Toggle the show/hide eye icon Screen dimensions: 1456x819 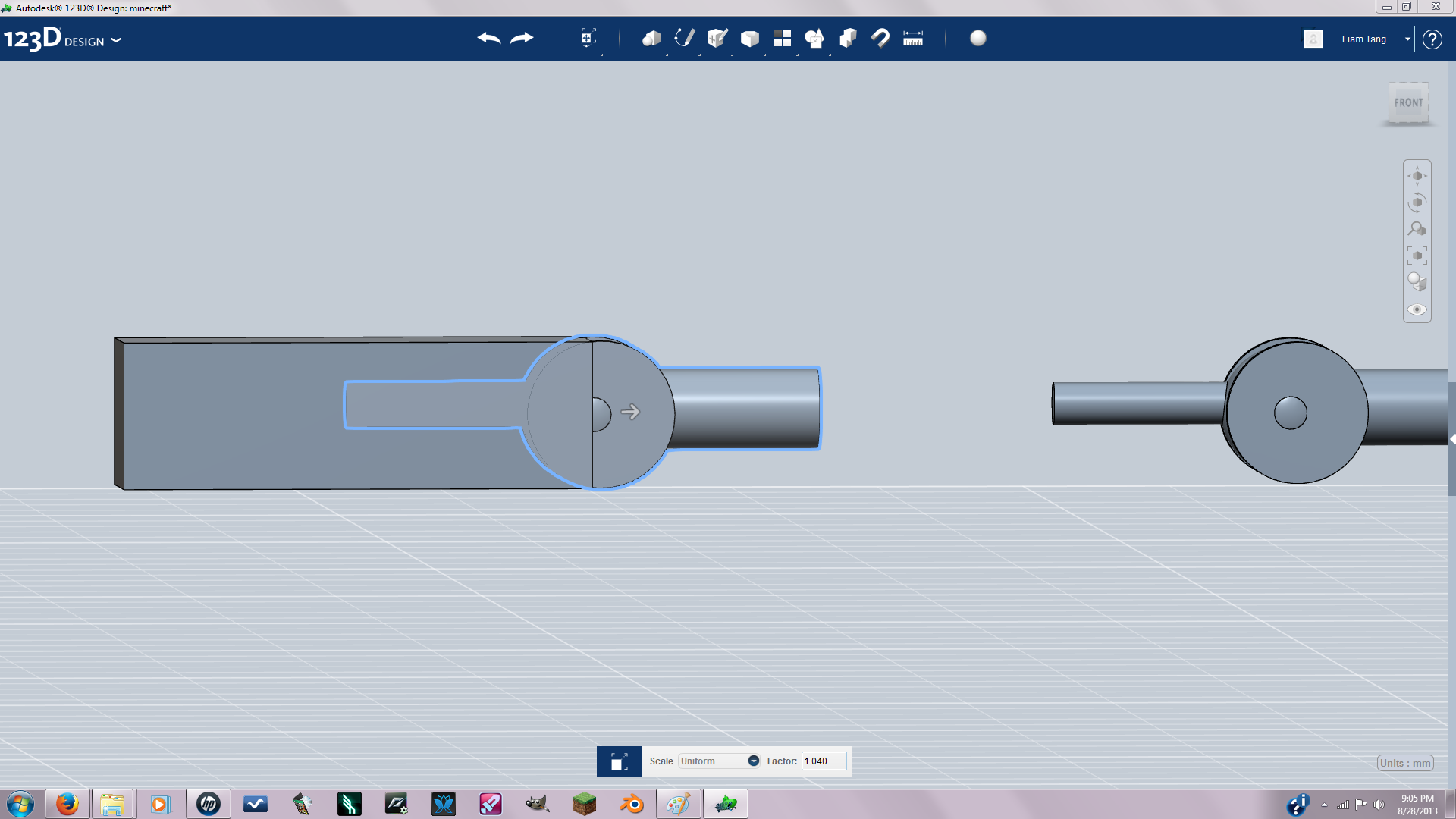coord(1417,309)
